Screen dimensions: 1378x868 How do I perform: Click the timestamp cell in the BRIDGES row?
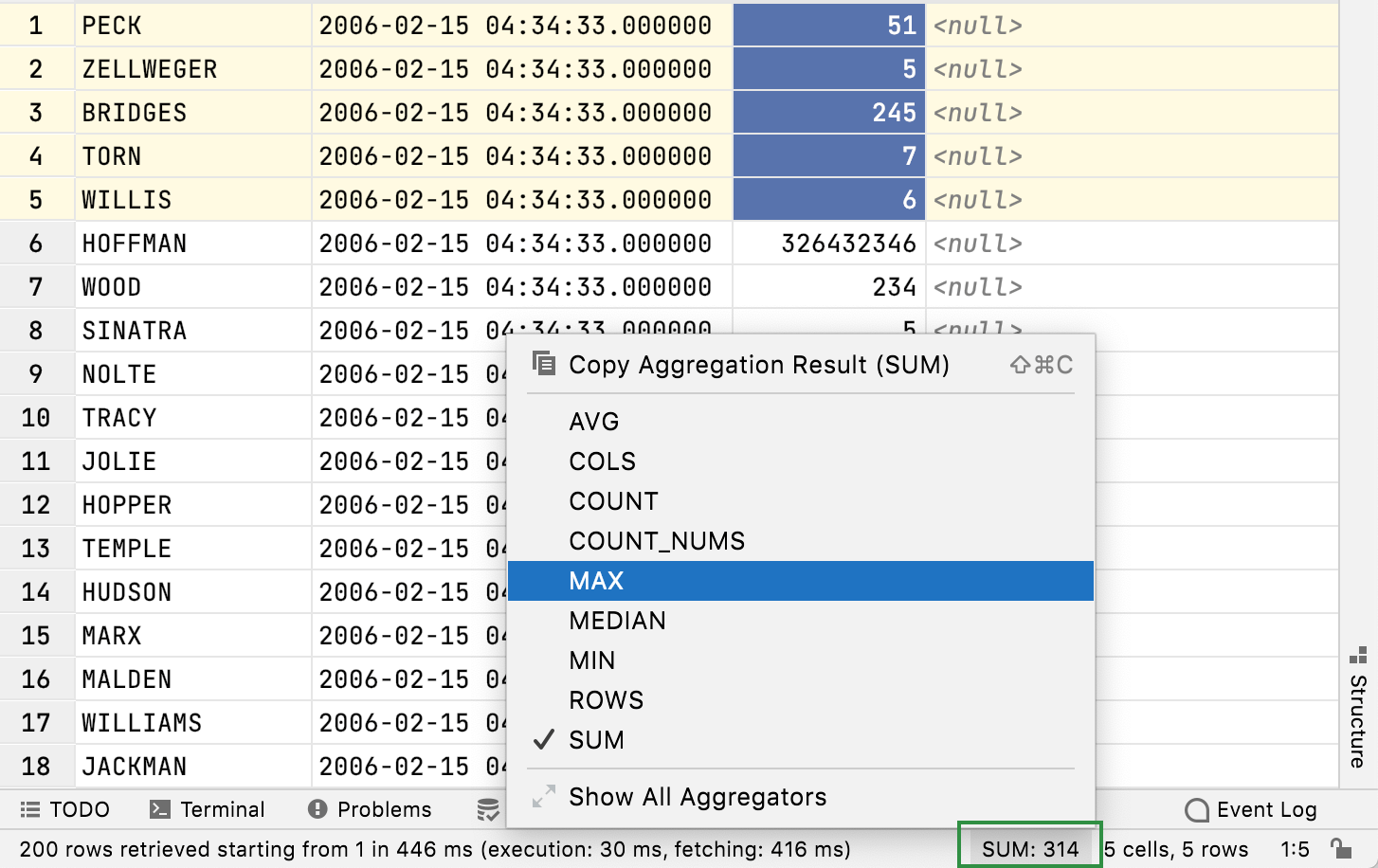(x=522, y=113)
